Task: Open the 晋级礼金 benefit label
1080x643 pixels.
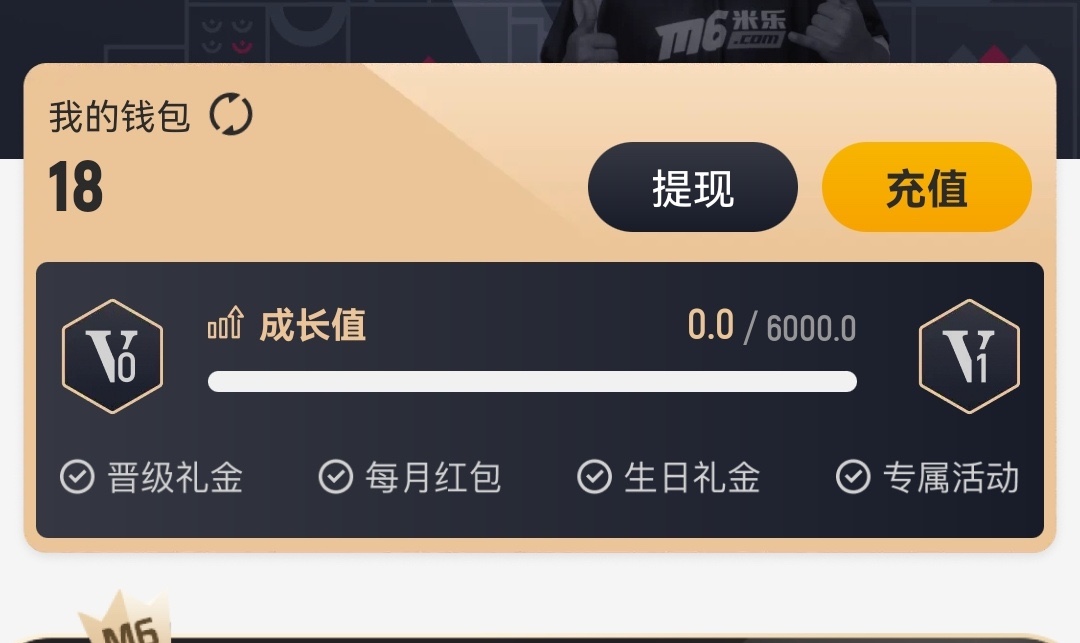Action: pyautogui.click(x=175, y=477)
